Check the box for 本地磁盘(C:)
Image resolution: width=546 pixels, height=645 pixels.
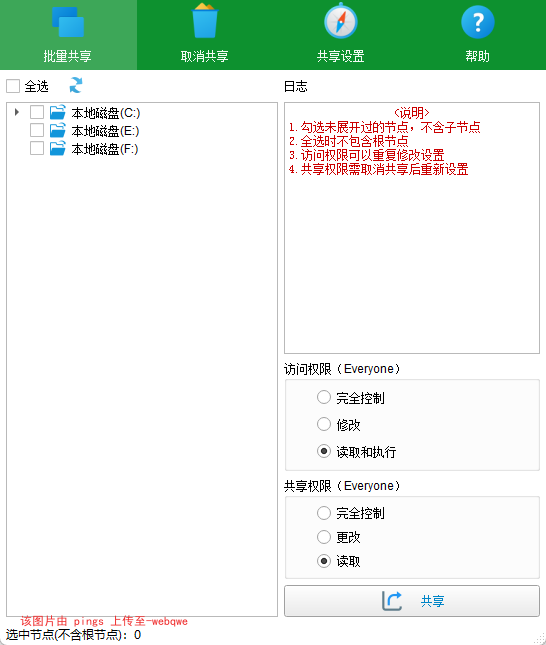37,112
